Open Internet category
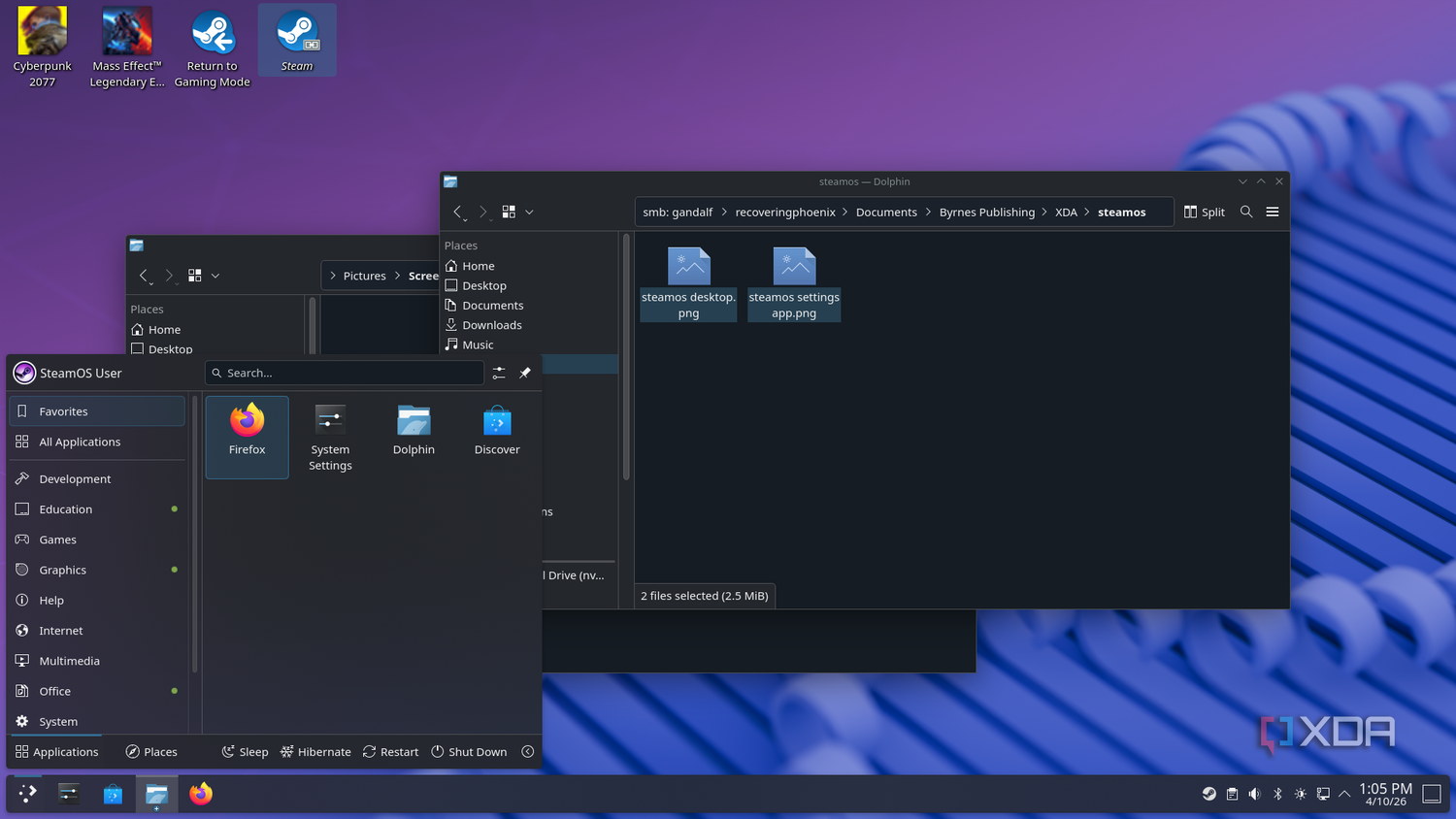Viewport: 1456px width, 819px height. [96, 631]
